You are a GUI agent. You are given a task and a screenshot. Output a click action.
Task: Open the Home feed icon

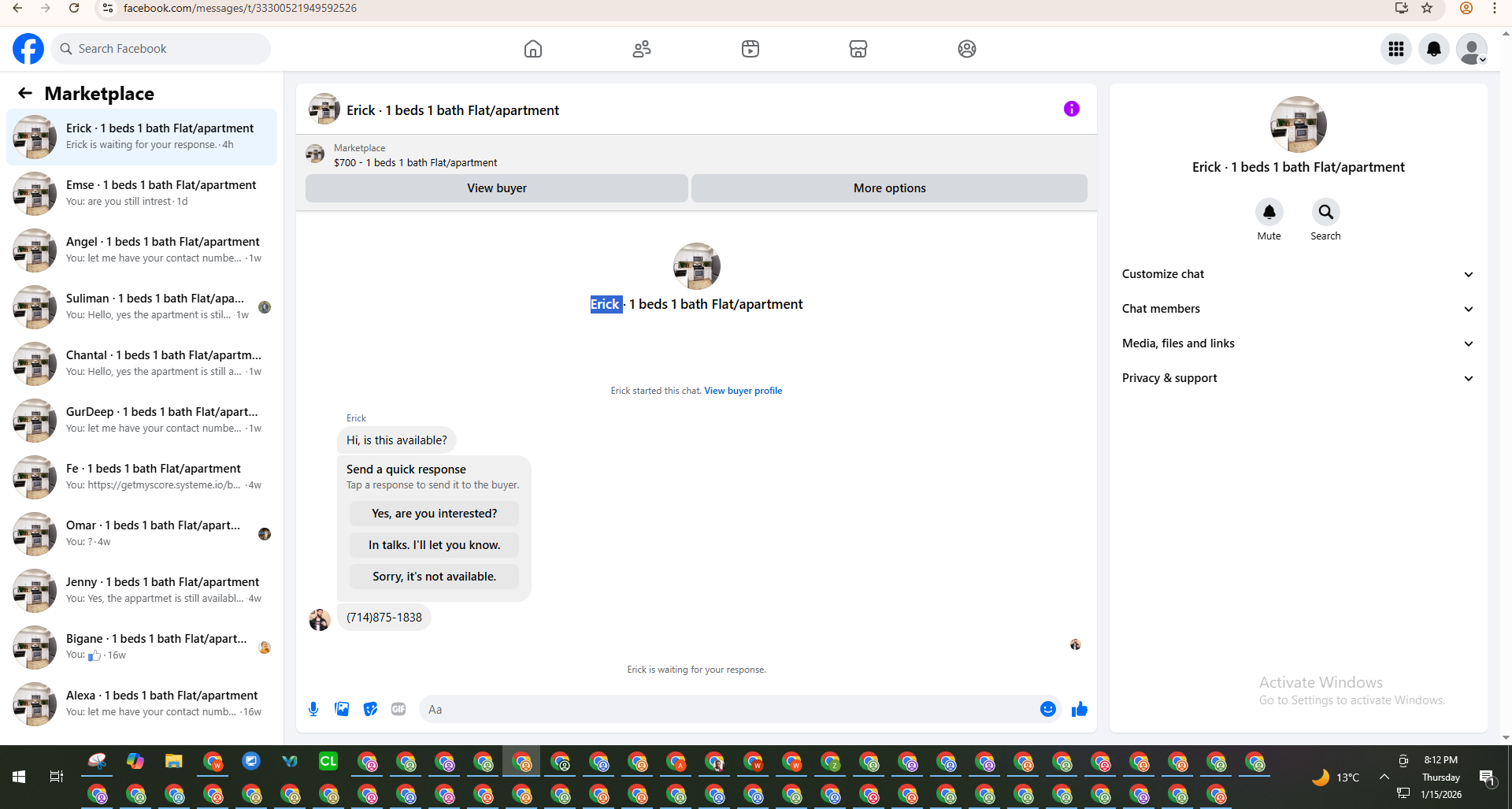[533, 49]
